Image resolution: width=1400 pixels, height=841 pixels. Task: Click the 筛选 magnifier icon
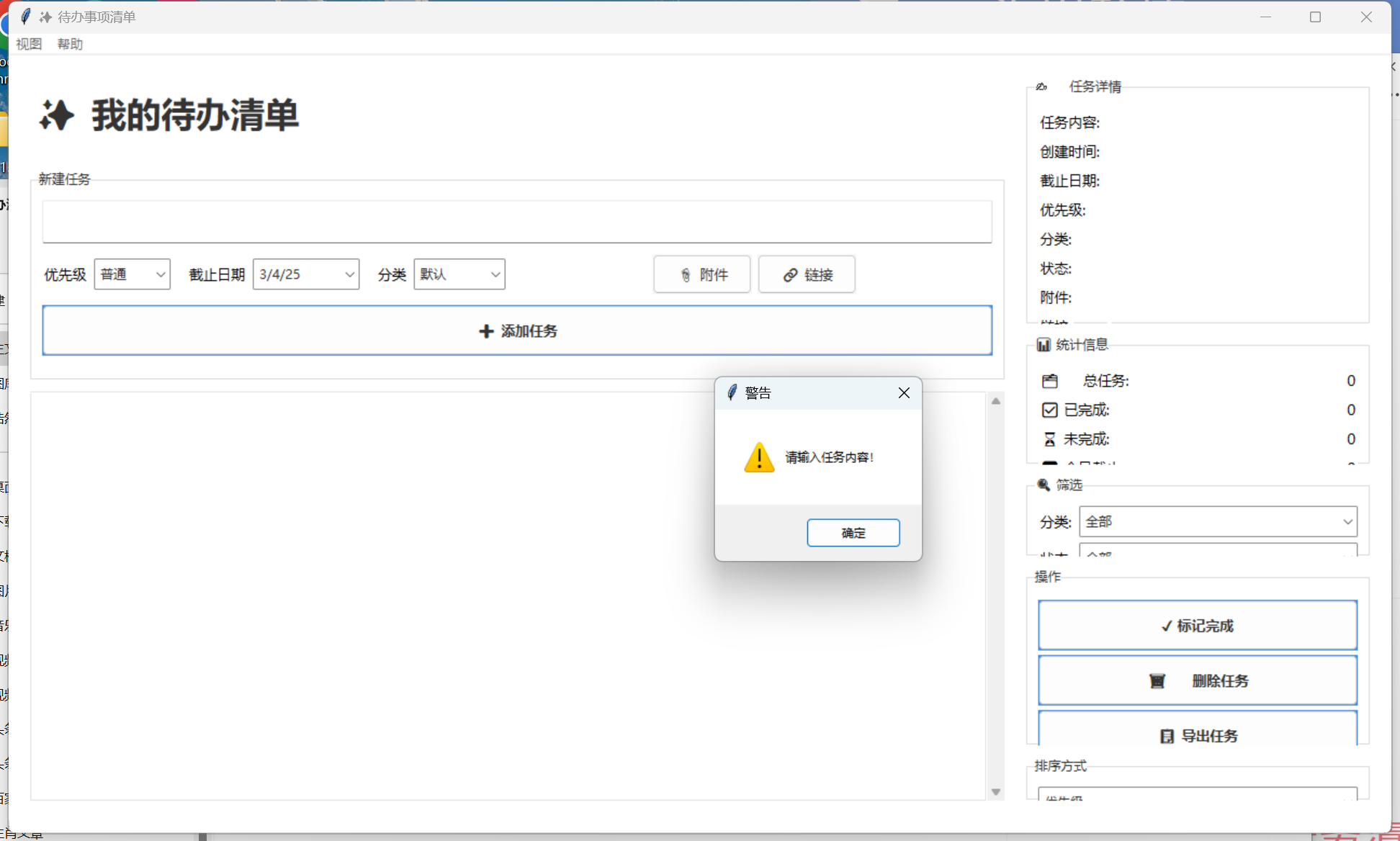(1044, 485)
